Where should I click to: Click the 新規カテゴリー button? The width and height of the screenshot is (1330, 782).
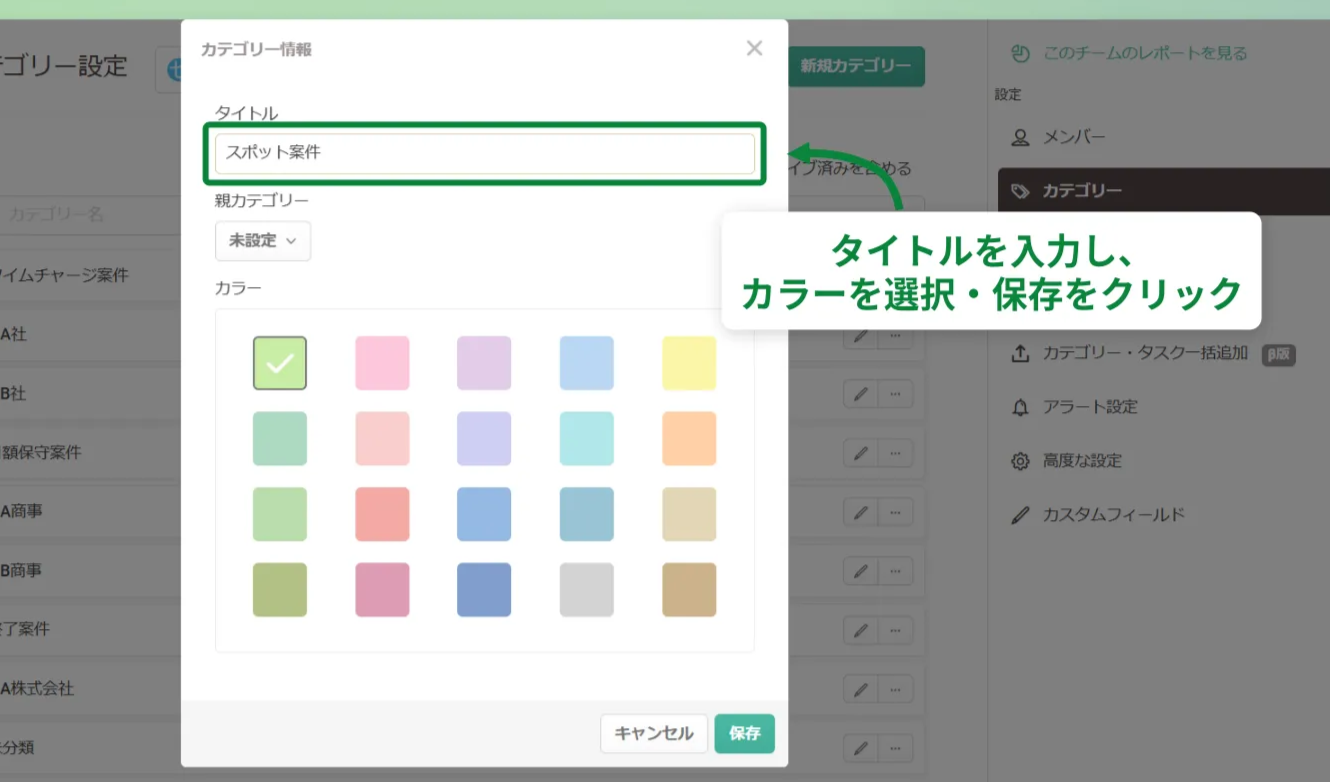pos(856,66)
